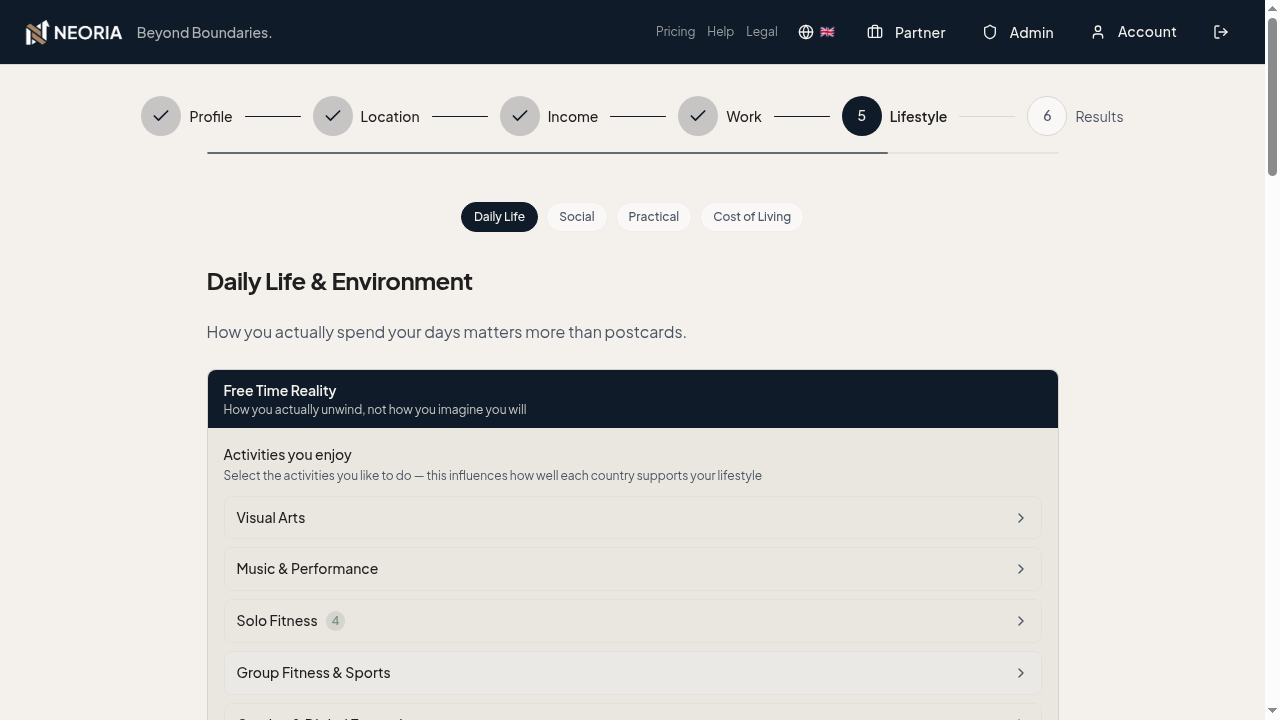Click the Lifestyle step number 5 circle
1280x720 pixels.
pyautogui.click(x=862, y=116)
